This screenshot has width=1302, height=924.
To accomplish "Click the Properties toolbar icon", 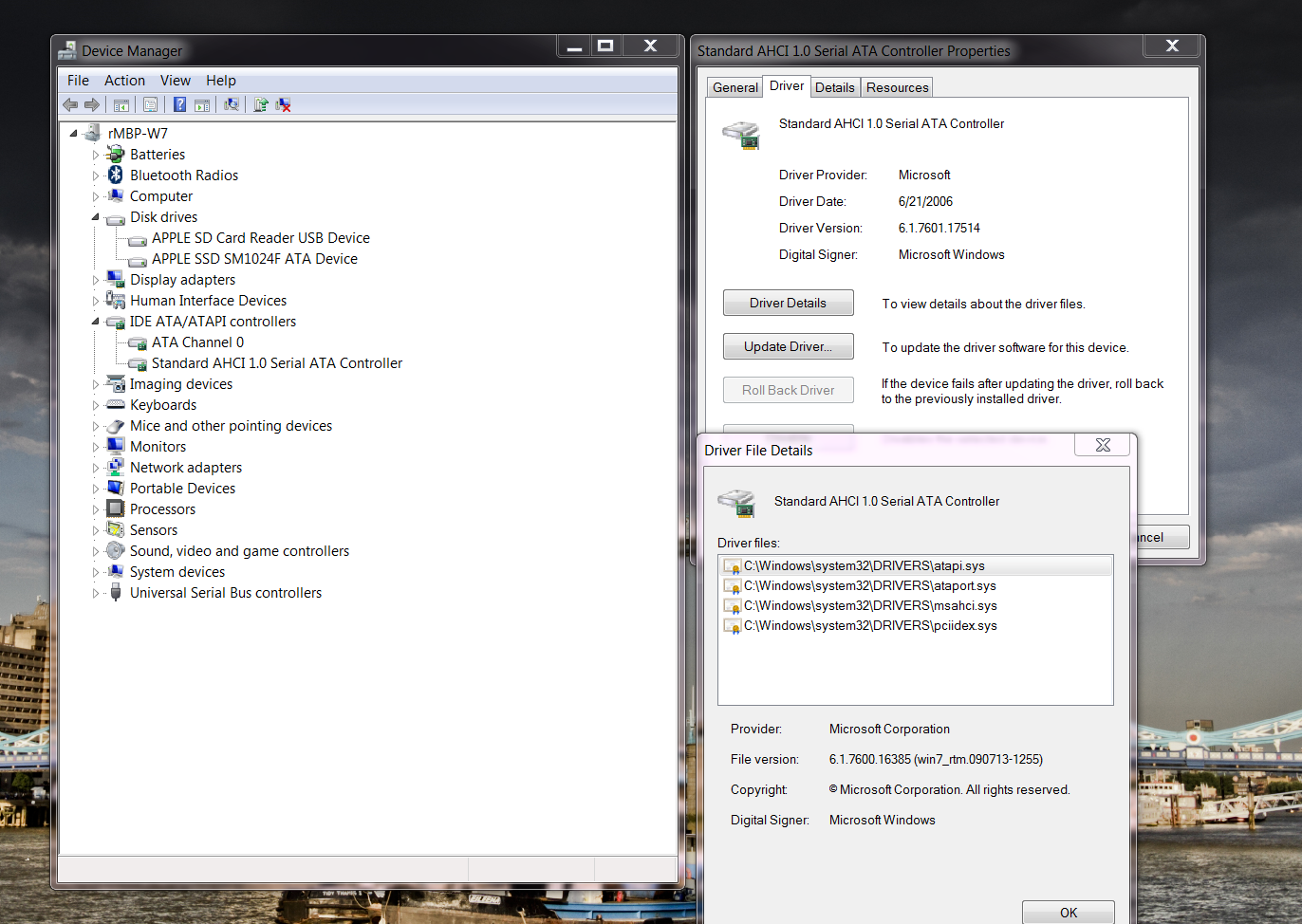I will (x=150, y=104).
